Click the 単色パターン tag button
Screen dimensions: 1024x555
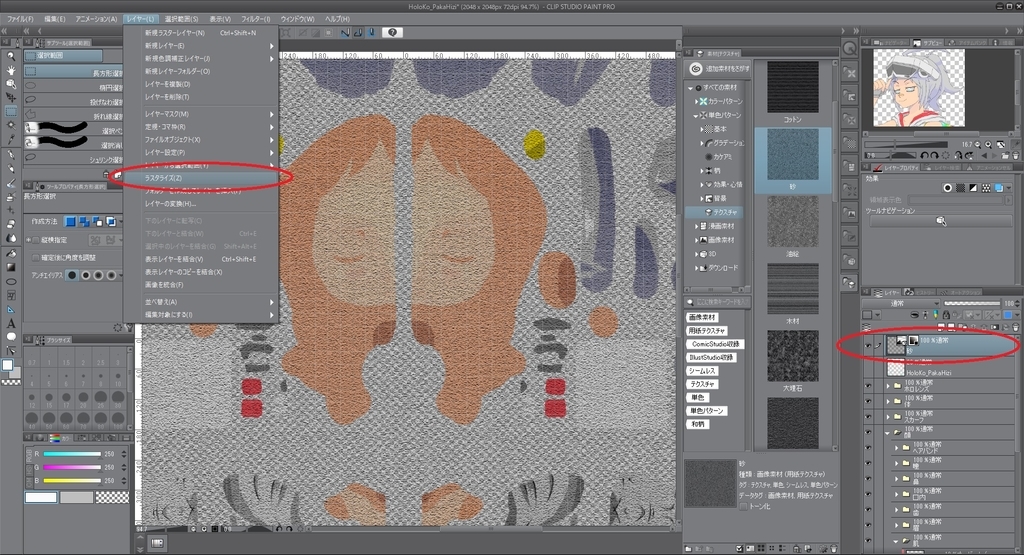pos(707,411)
